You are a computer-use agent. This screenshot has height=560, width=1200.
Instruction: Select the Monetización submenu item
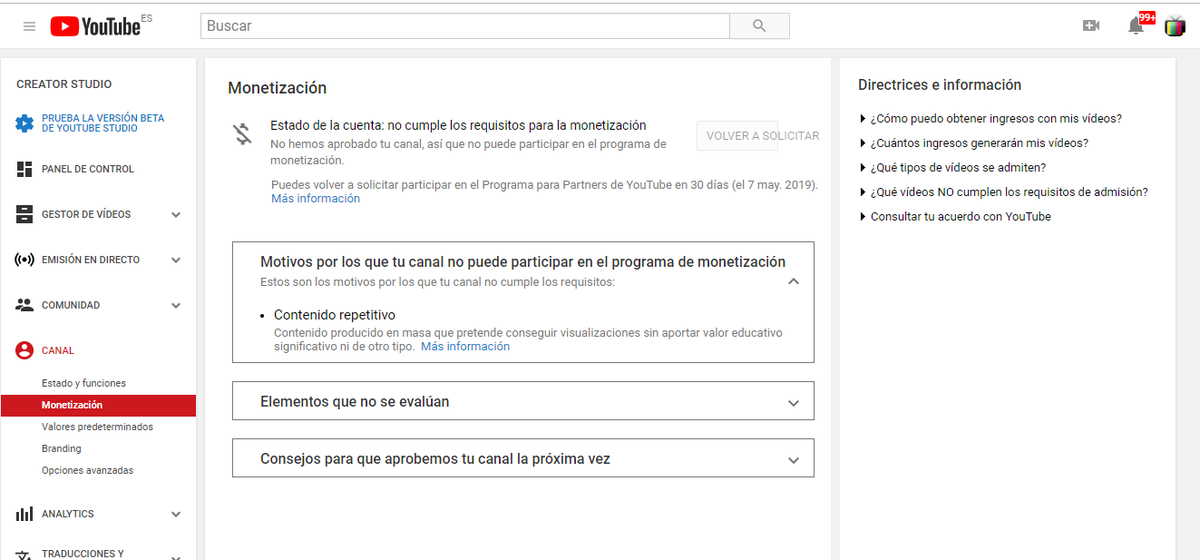(x=98, y=405)
